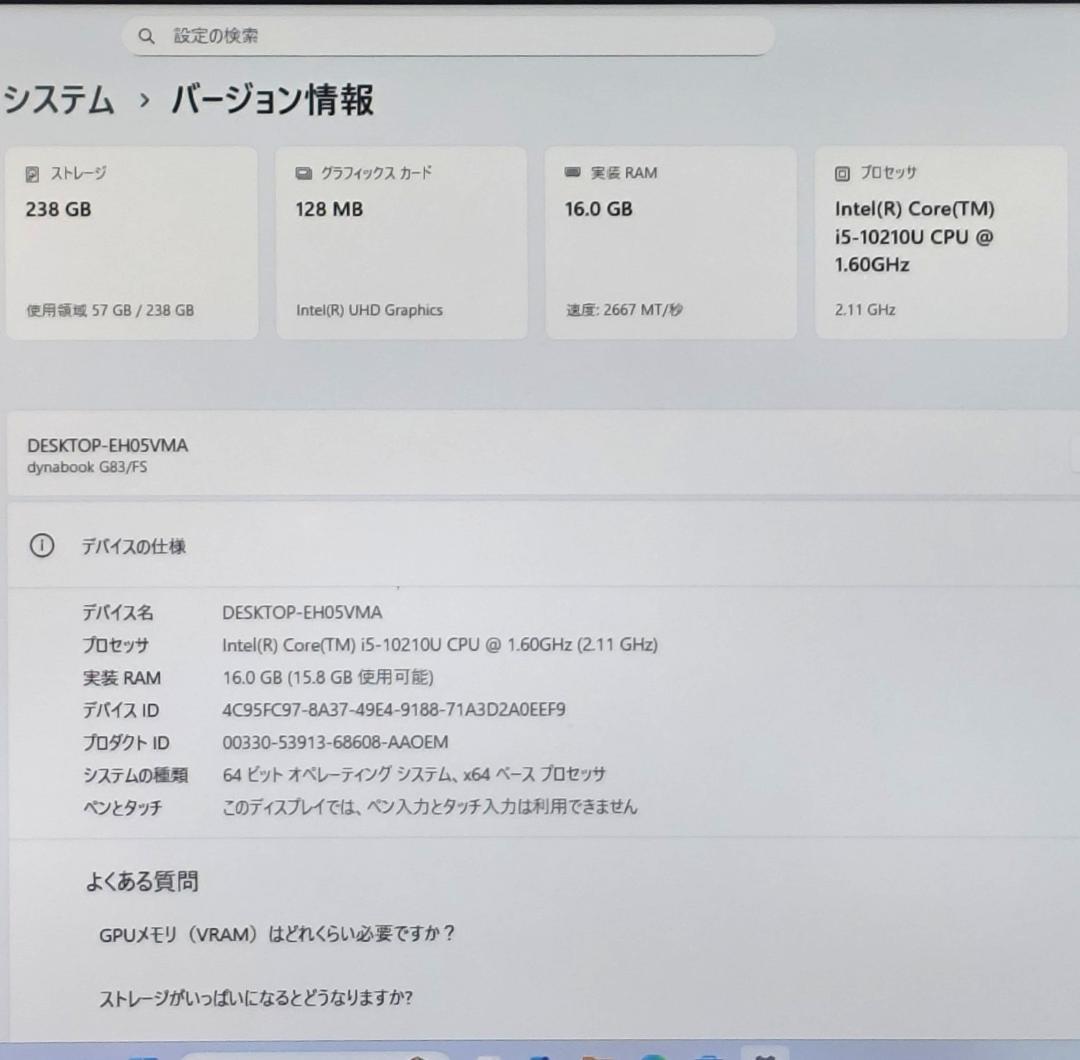The height and width of the screenshot is (1060, 1080).
Task: Click the ストレージ storage card icon
Action: coord(31,173)
